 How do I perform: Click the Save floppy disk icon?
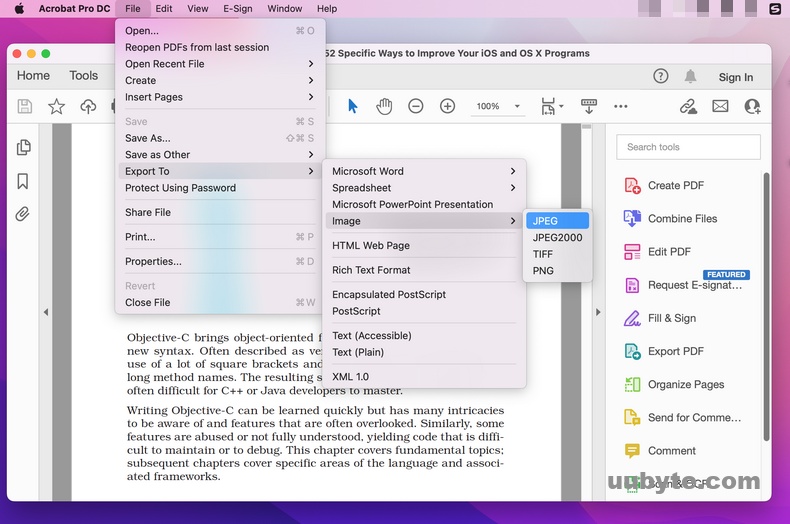(x=24, y=106)
